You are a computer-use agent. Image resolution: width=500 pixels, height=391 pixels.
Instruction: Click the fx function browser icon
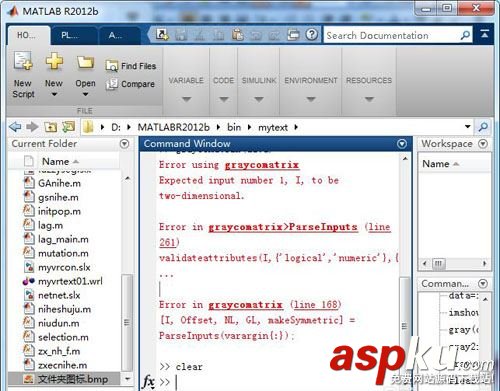[149, 382]
